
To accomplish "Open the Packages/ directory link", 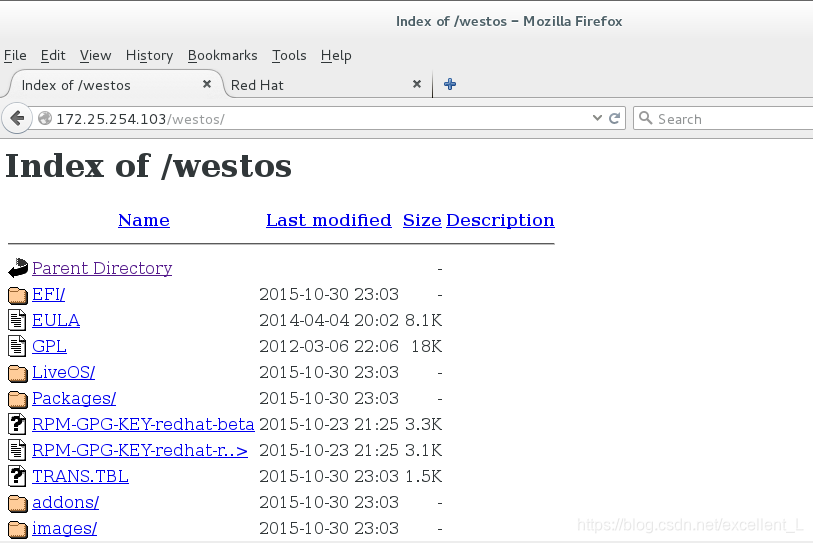I will tap(74, 398).
